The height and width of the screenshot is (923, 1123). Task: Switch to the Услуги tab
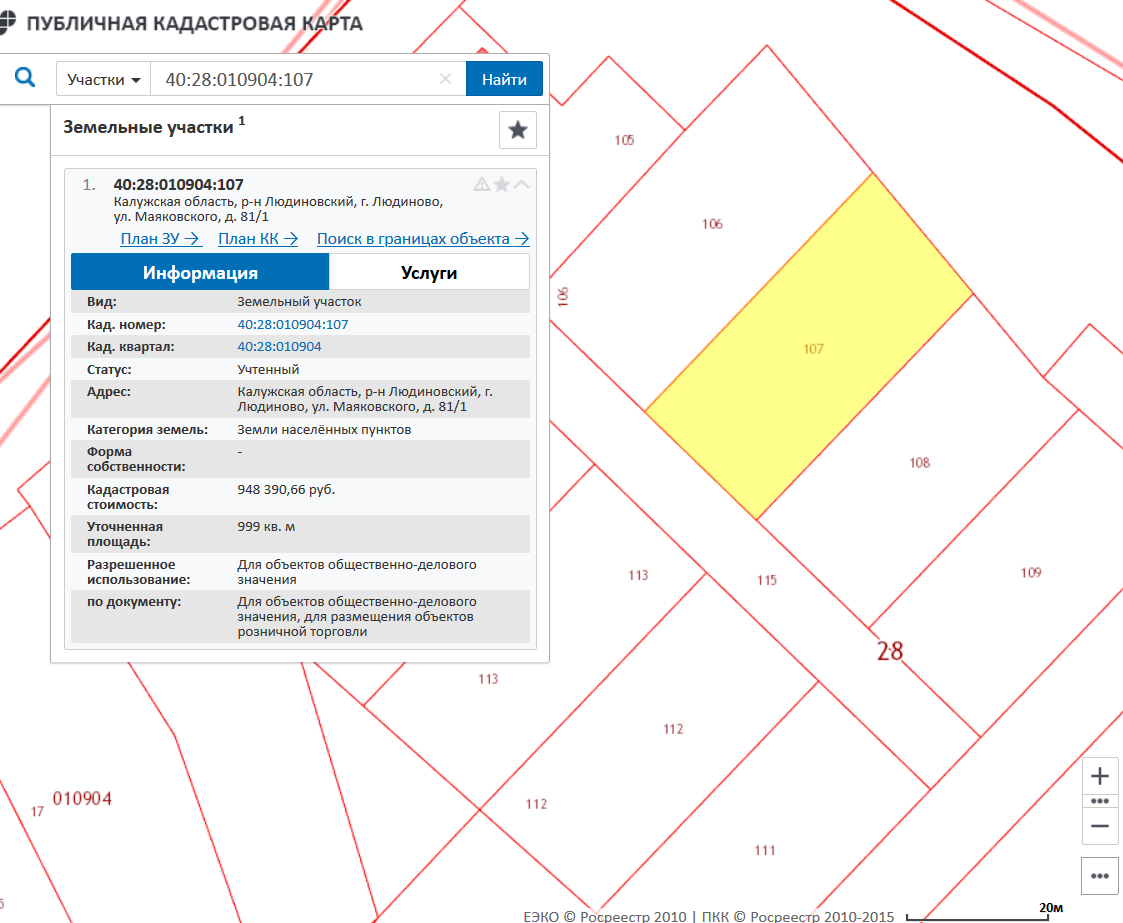click(429, 272)
